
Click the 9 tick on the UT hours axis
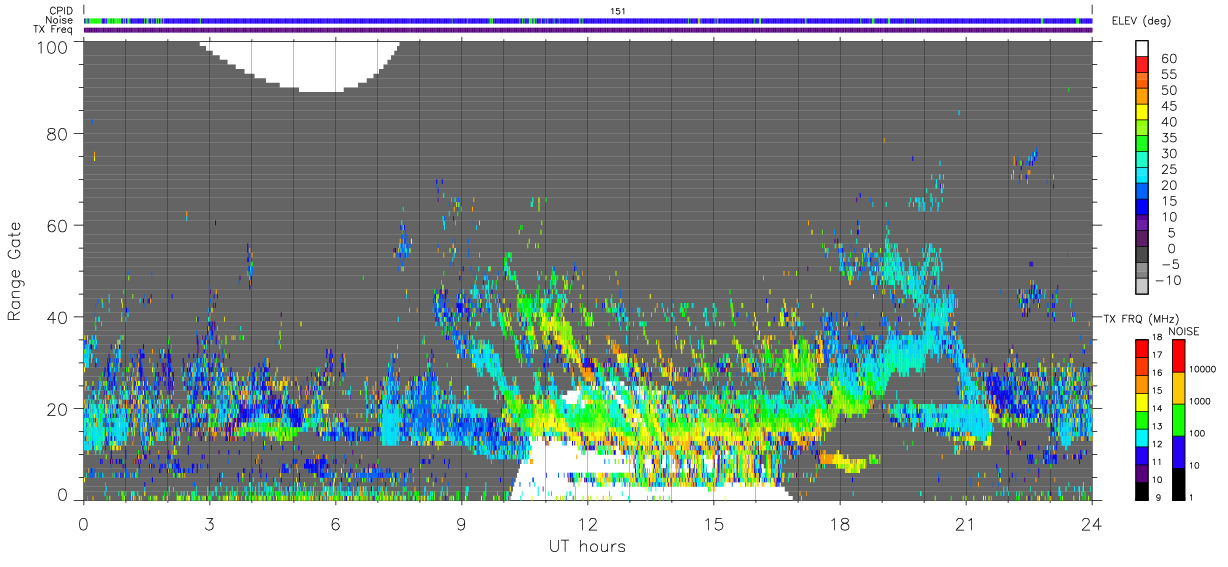point(462,524)
